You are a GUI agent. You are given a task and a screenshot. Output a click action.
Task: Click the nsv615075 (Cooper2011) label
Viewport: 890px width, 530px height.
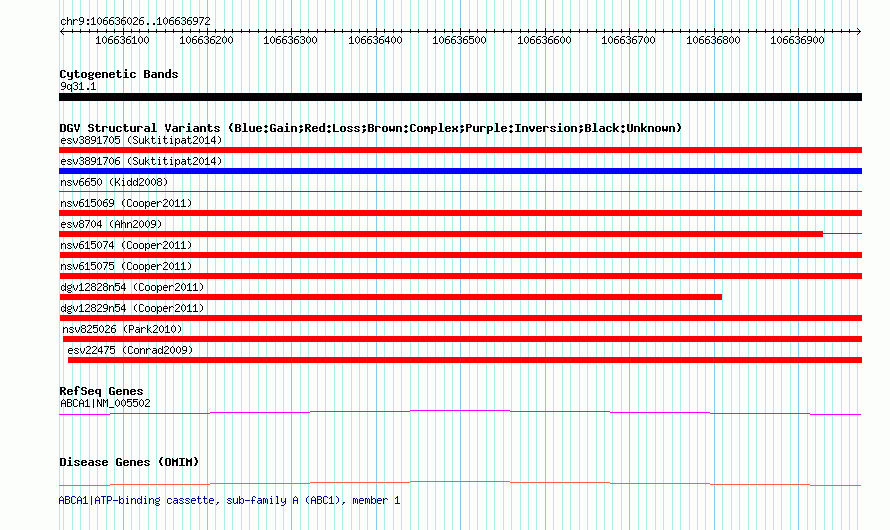coord(126,266)
